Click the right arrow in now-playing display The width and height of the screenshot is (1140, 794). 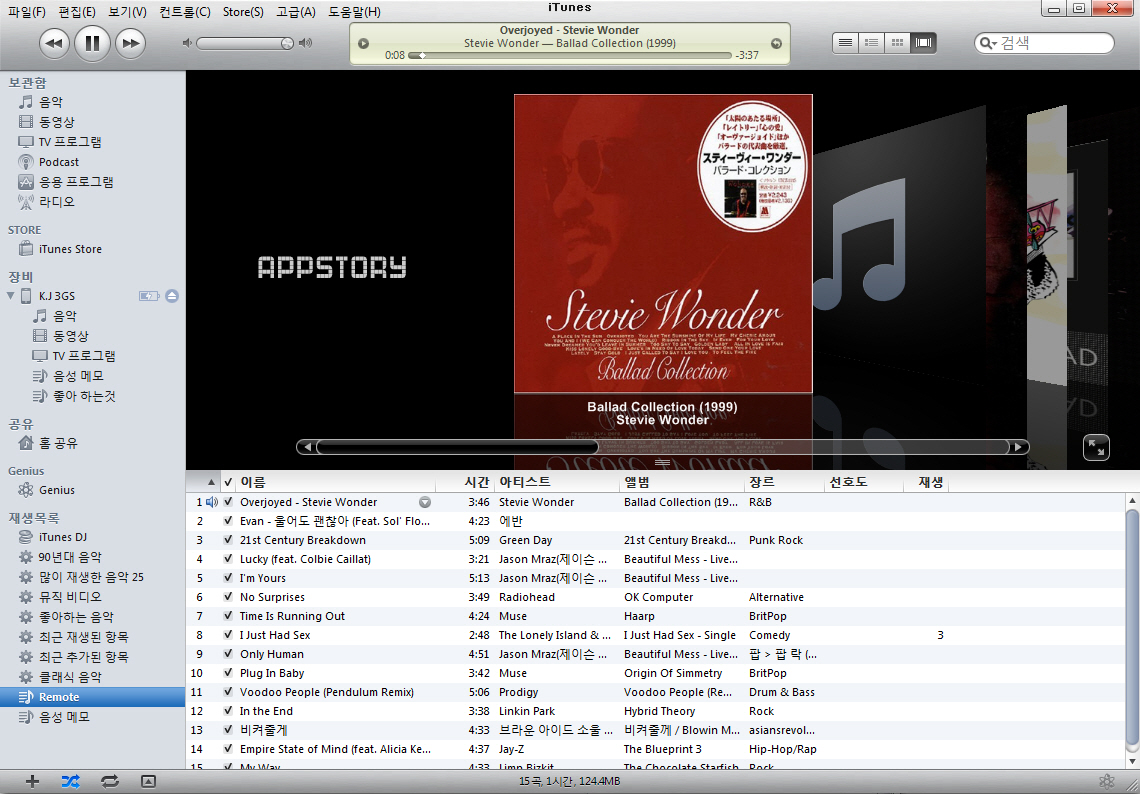pos(776,44)
